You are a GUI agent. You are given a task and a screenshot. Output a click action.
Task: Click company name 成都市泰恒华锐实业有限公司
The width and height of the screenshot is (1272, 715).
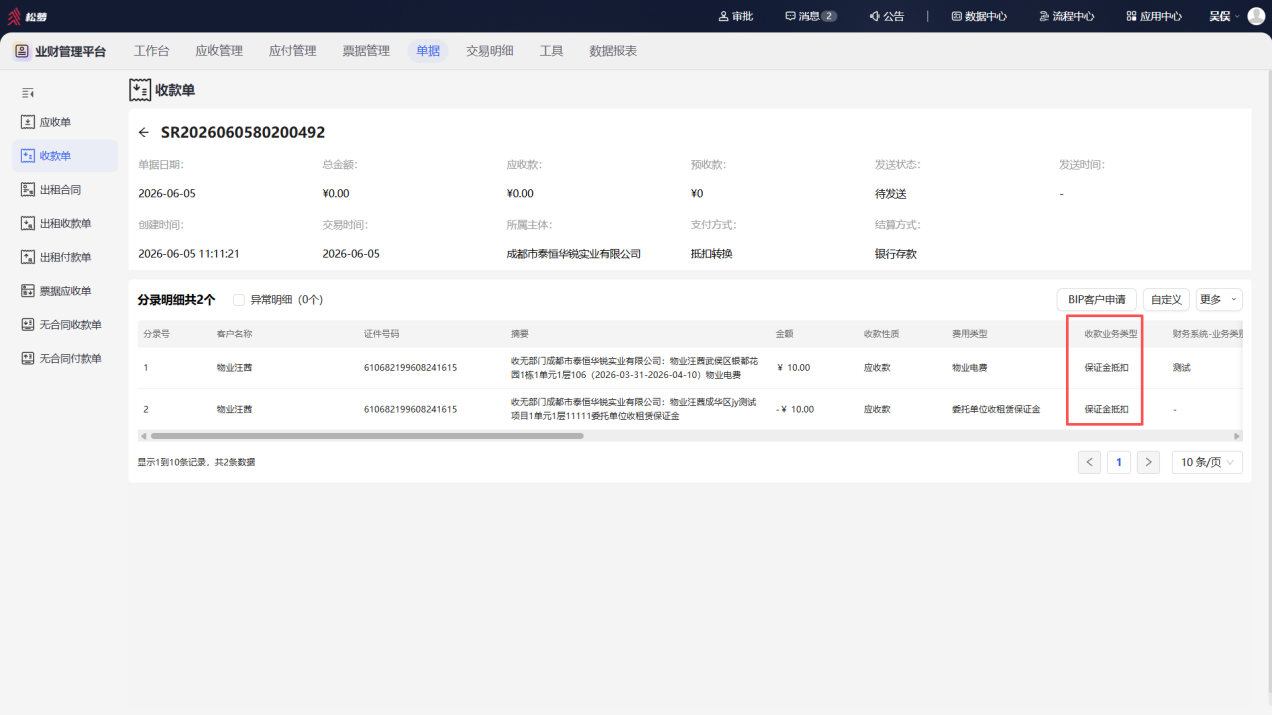tap(574, 254)
